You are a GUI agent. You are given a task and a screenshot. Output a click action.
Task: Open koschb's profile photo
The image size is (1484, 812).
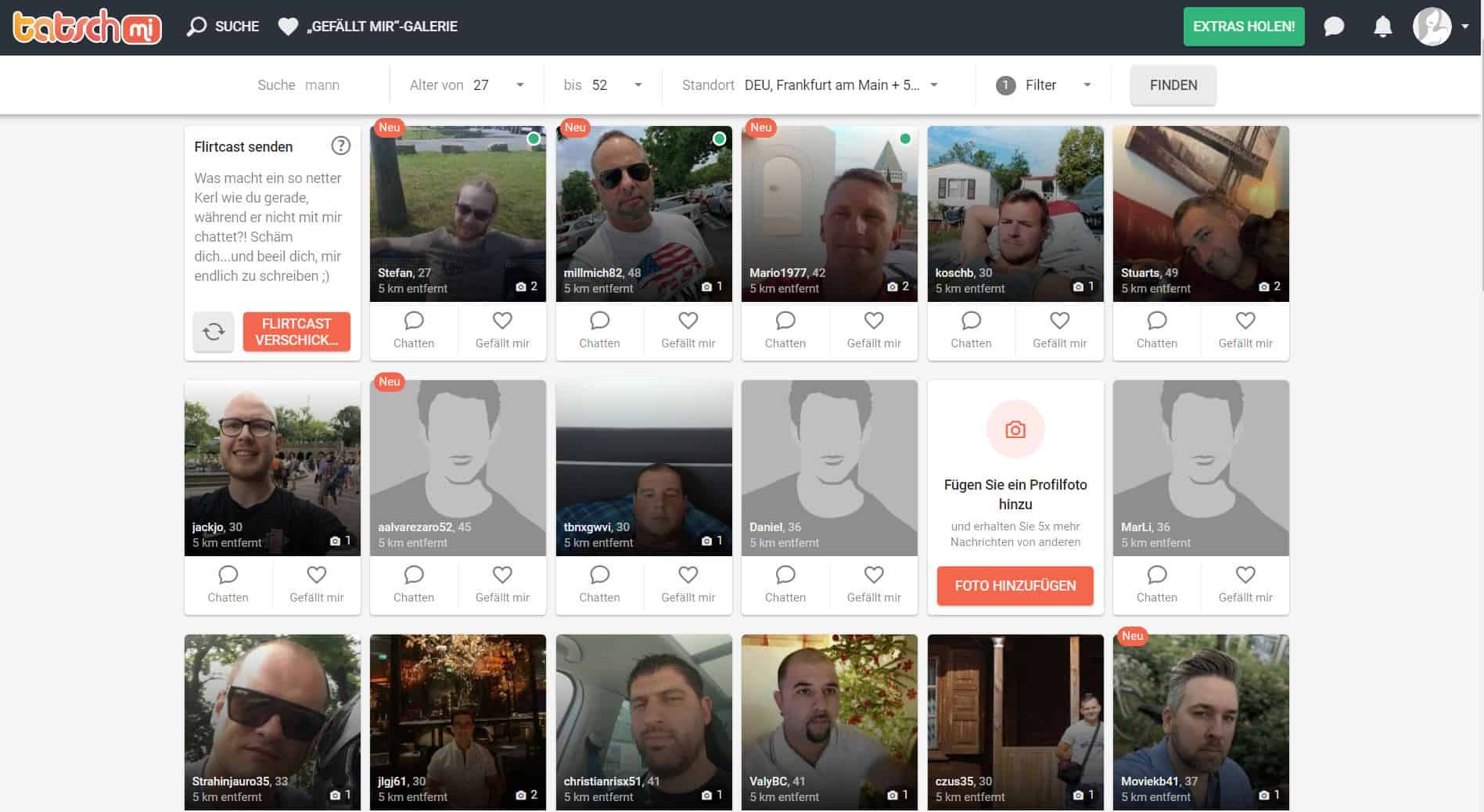coord(1015,214)
